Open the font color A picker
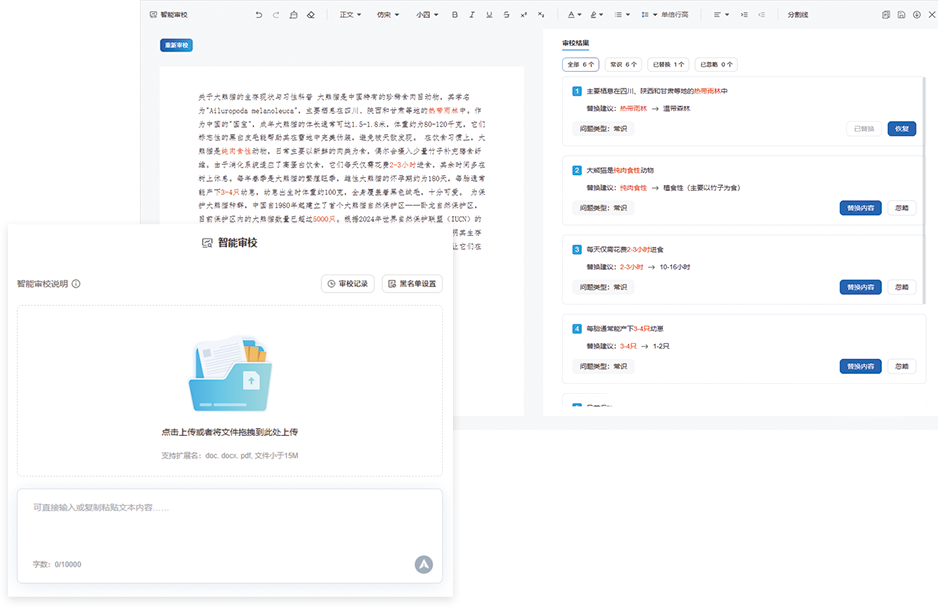 573,15
